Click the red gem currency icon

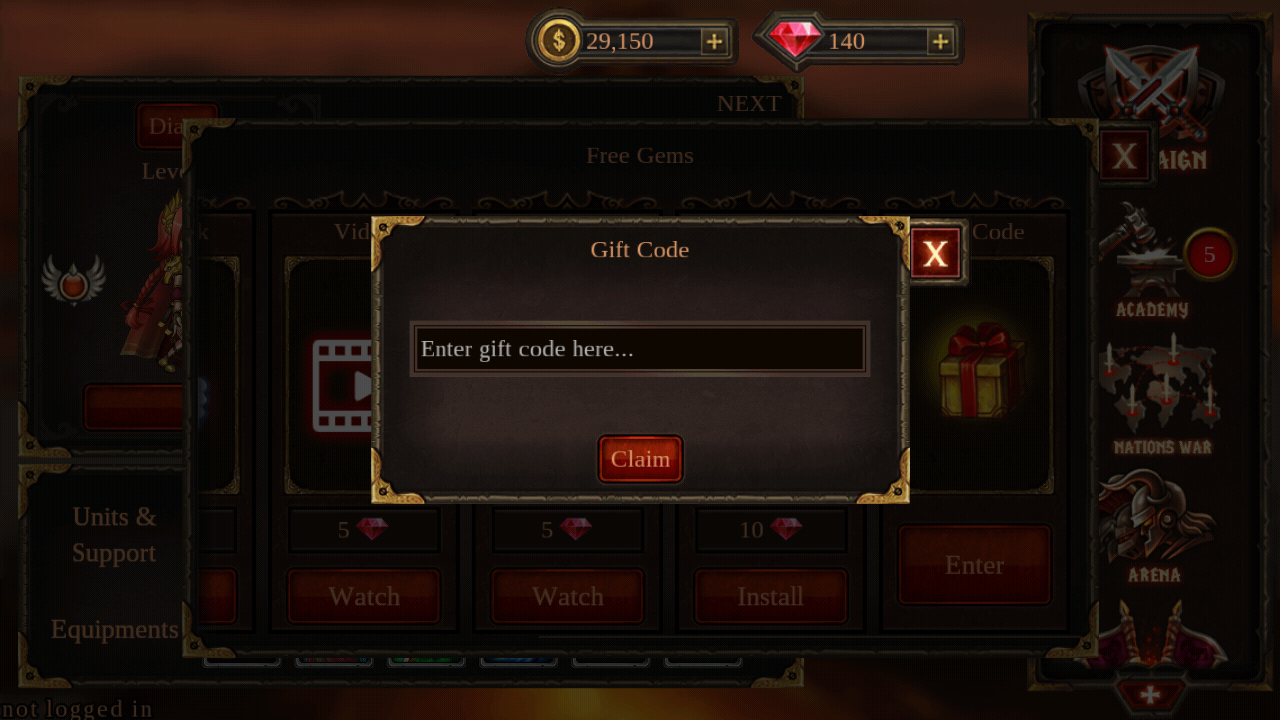pyautogui.click(x=795, y=40)
